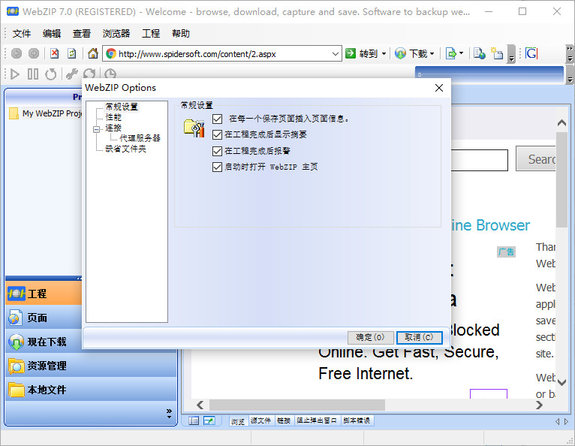Image resolution: width=575 pixels, height=446 pixels.
Task: Click the Home house icon
Action: (x=93, y=54)
